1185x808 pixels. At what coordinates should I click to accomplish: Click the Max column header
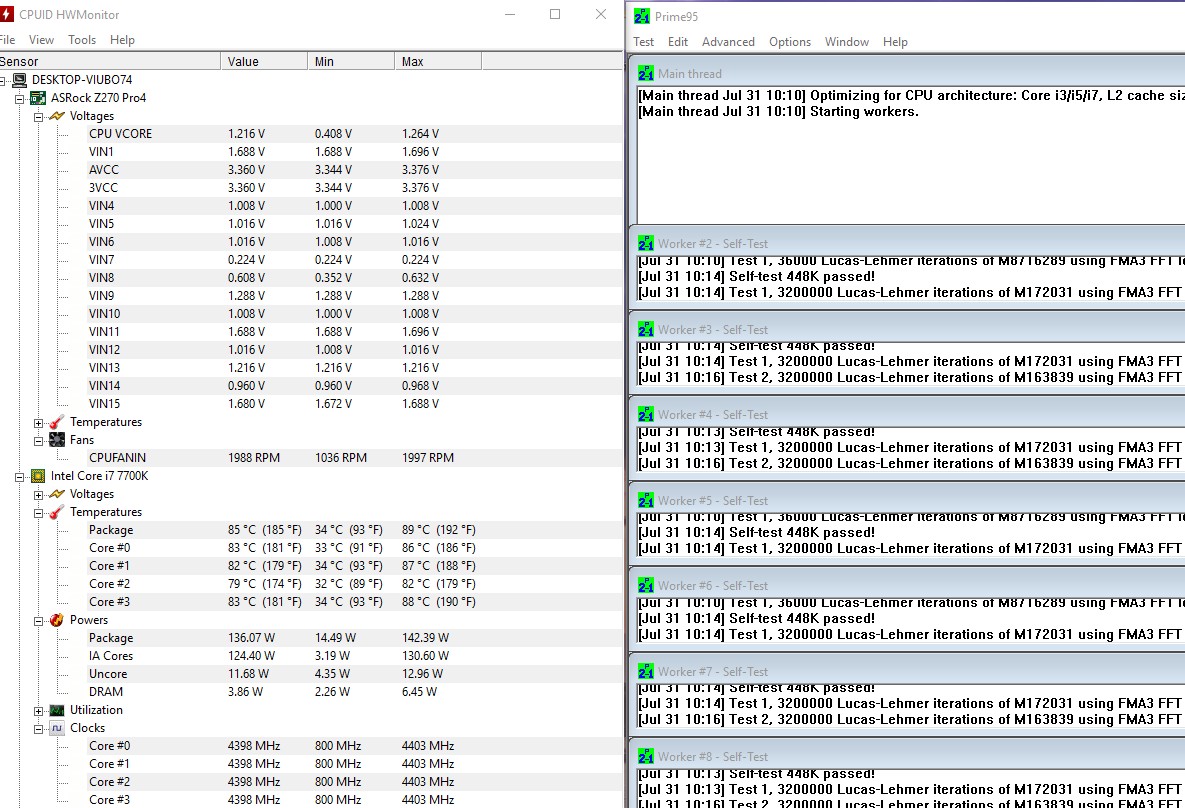pos(438,61)
